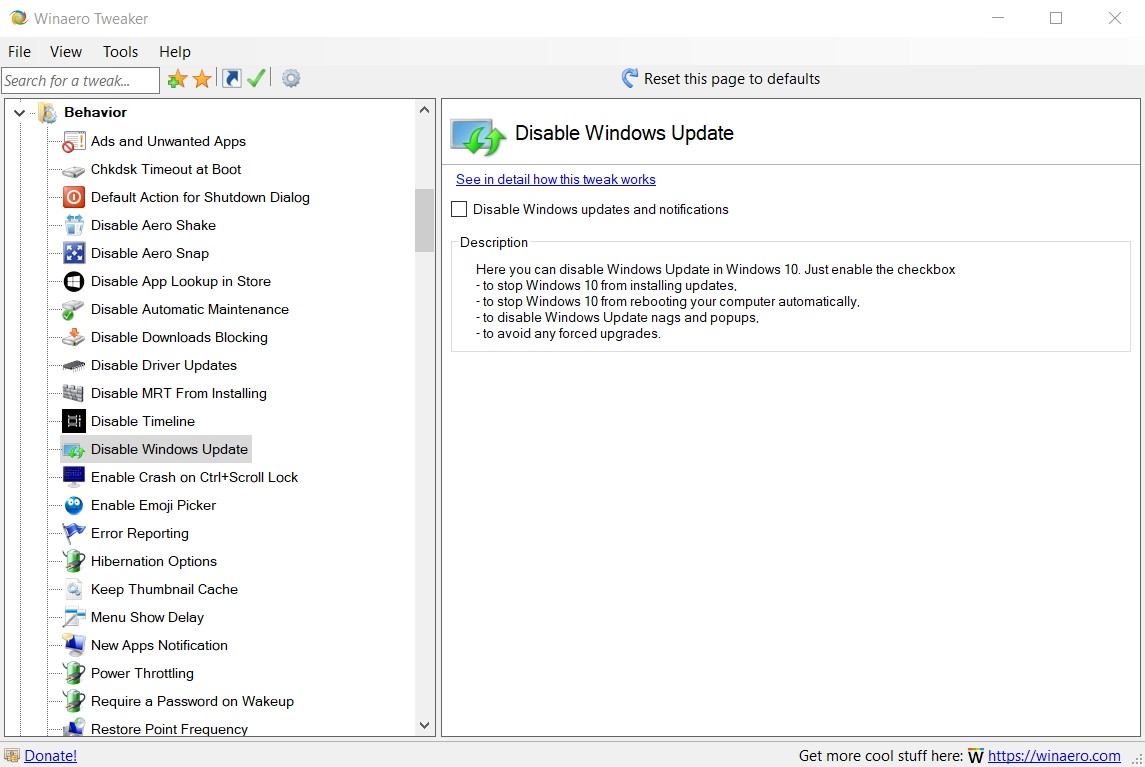
Task: Click the Disable Driver Updates chip icon
Action: point(74,365)
